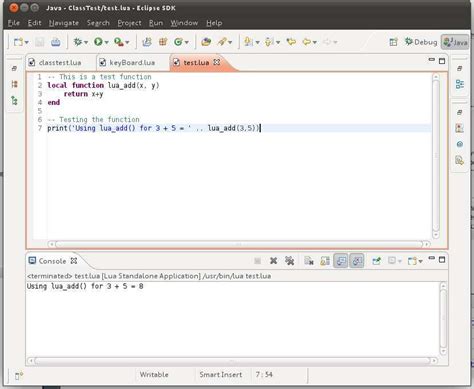The width and height of the screenshot is (474, 389).
Task: Click the Open Type icon
Action: 206,42
